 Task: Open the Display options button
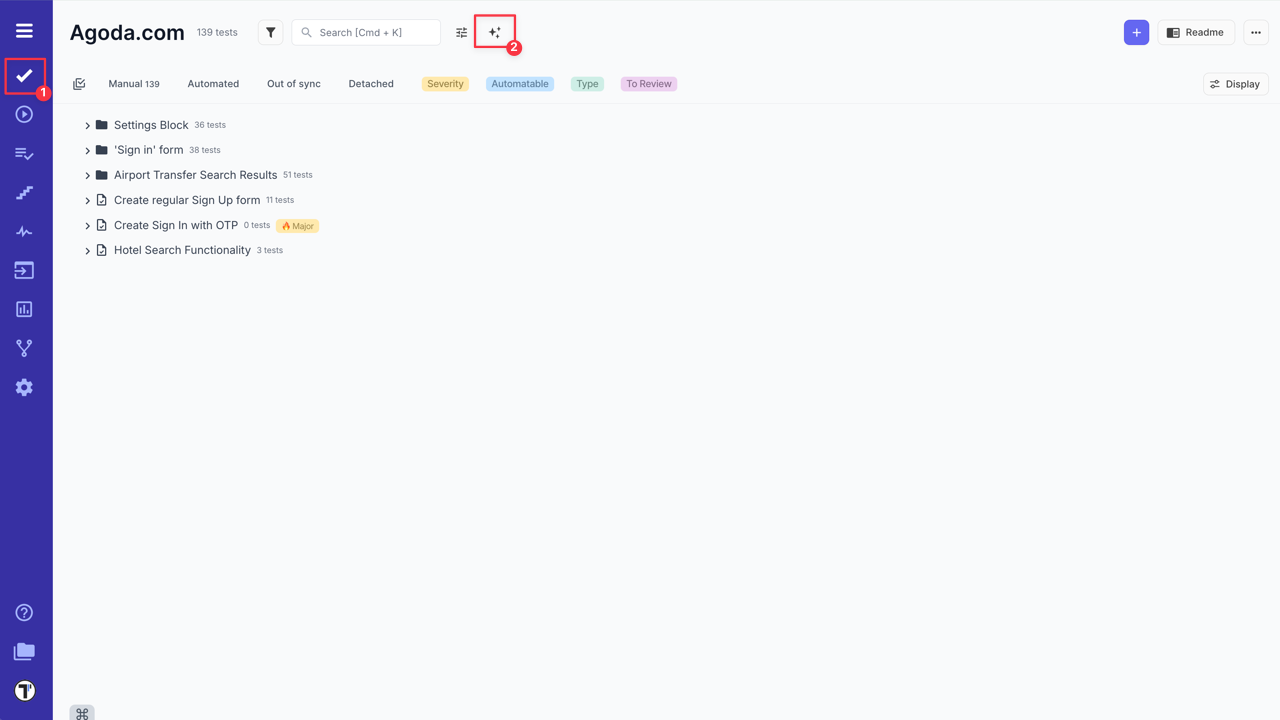(1236, 84)
